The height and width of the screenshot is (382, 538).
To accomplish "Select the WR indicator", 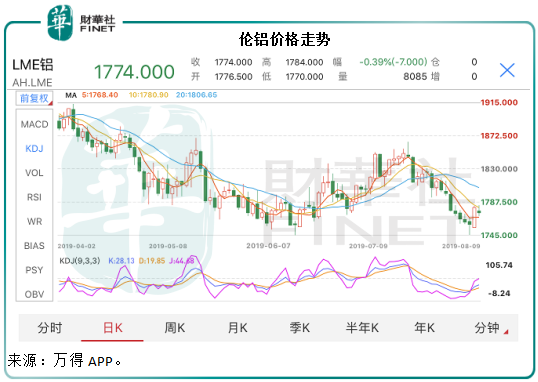I will [34, 221].
